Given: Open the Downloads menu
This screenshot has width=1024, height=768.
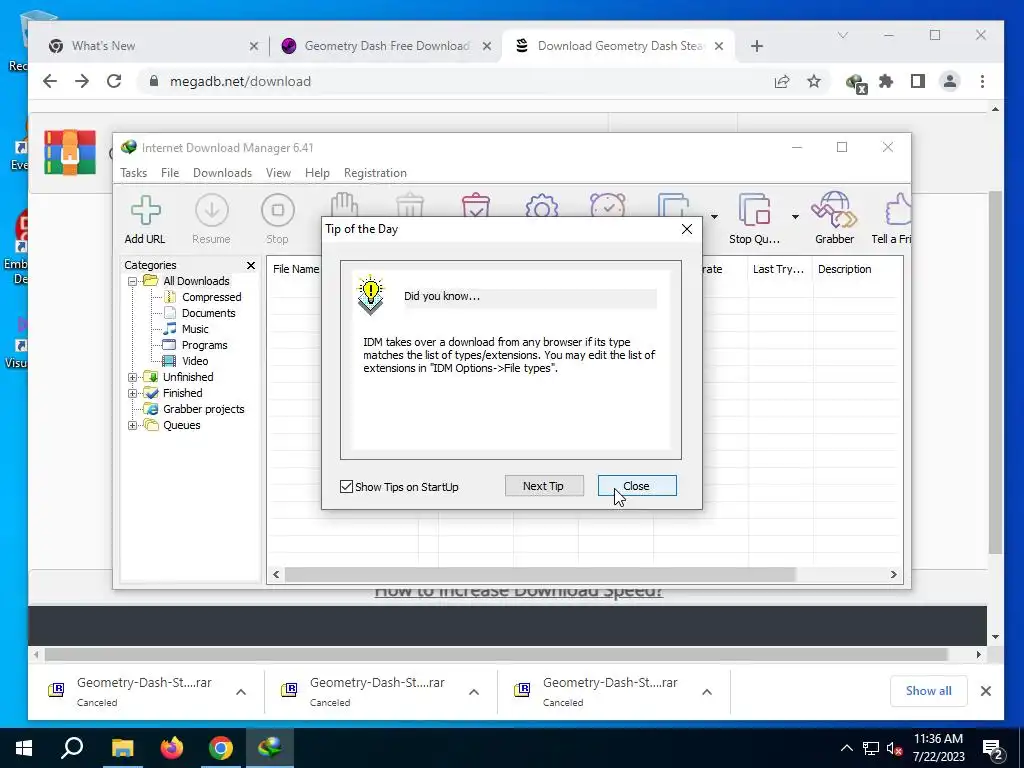Looking at the screenshot, I should (222, 173).
